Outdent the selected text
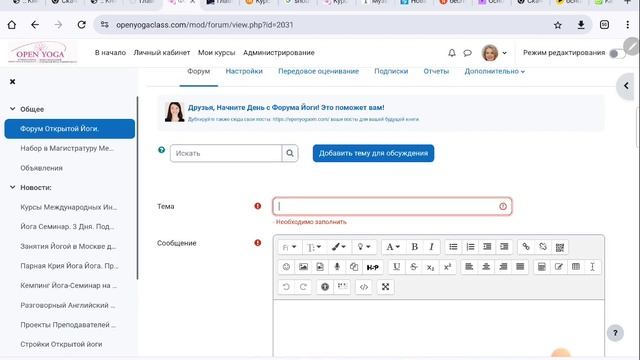Viewport: 640px width, 360px height. pyautogui.click(x=487, y=247)
